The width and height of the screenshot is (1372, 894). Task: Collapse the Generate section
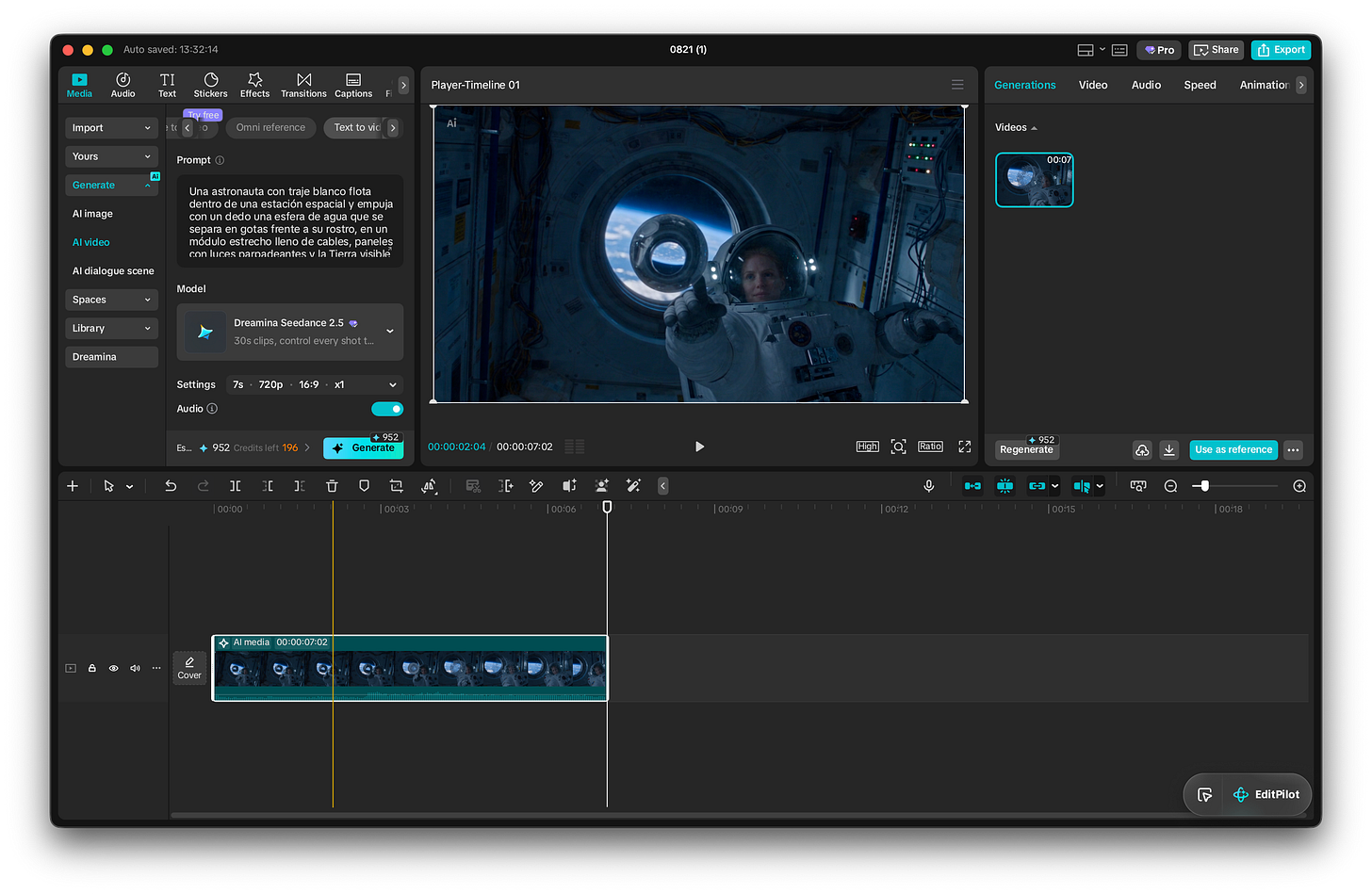pyautogui.click(x=111, y=186)
